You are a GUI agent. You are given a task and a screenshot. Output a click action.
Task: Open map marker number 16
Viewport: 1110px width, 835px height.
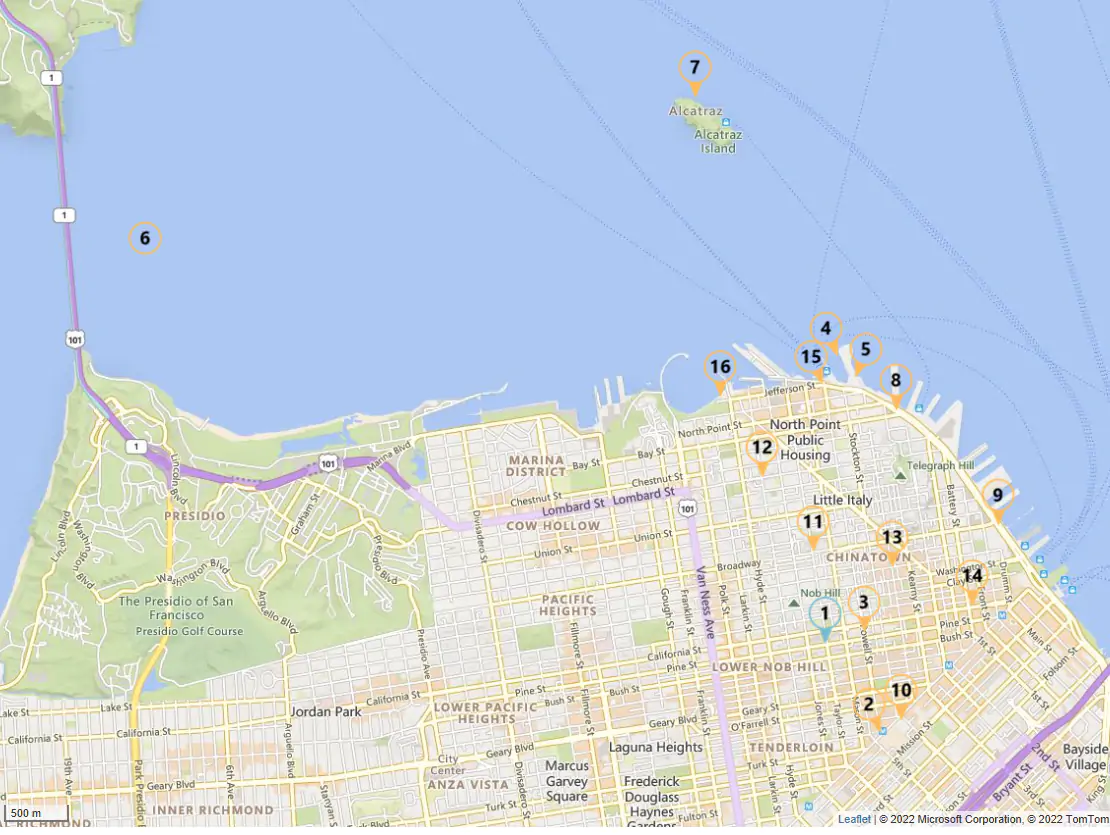[719, 368]
